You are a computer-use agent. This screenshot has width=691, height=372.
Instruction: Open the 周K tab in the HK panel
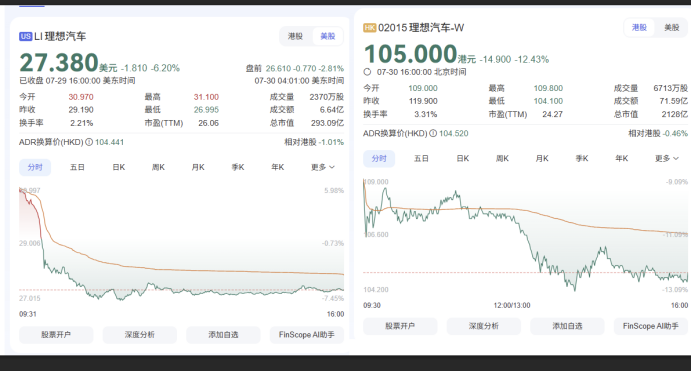tap(502, 158)
